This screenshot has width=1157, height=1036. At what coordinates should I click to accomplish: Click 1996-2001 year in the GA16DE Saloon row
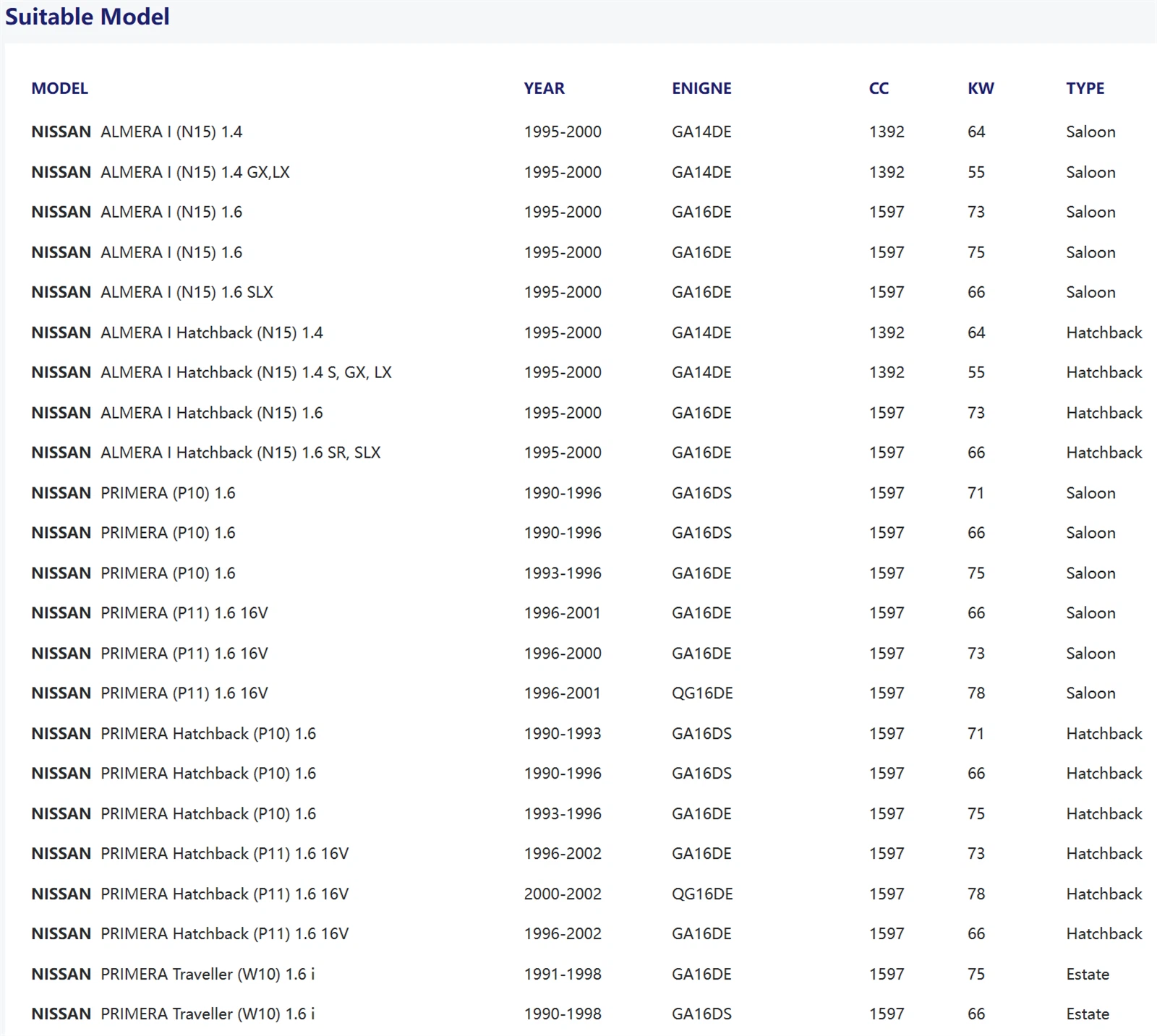pos(563,613)
